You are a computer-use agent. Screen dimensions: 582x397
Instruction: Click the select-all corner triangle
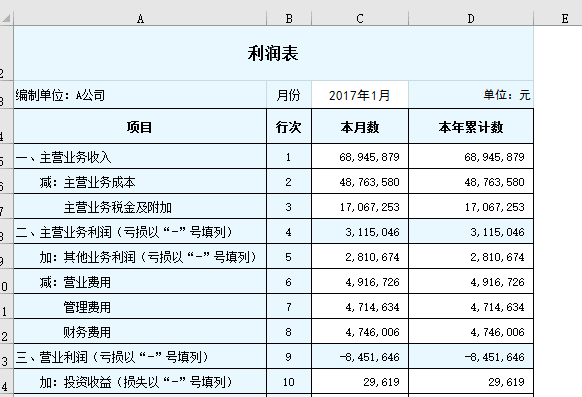click(x=6, y=18)
